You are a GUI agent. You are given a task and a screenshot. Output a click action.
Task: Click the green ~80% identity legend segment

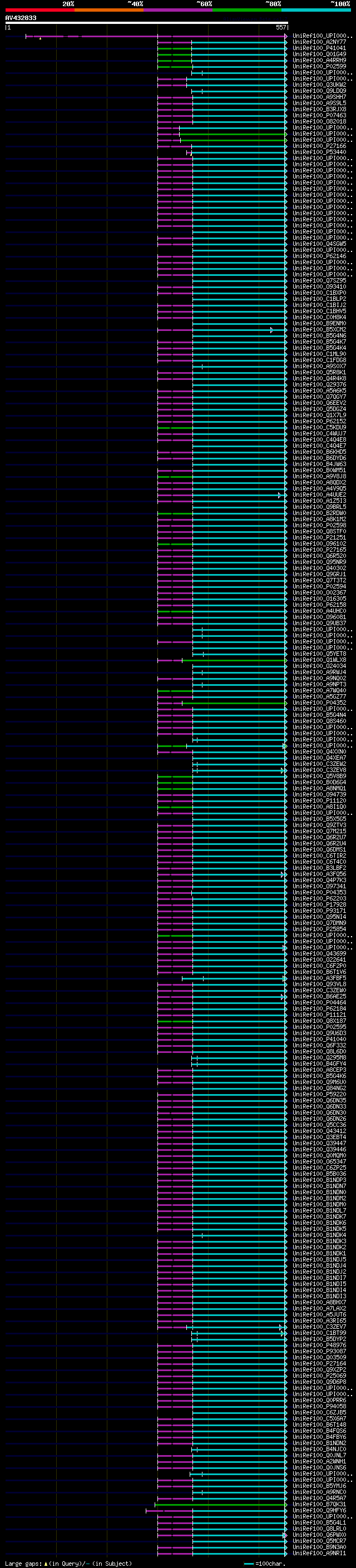tap(247, 10)
